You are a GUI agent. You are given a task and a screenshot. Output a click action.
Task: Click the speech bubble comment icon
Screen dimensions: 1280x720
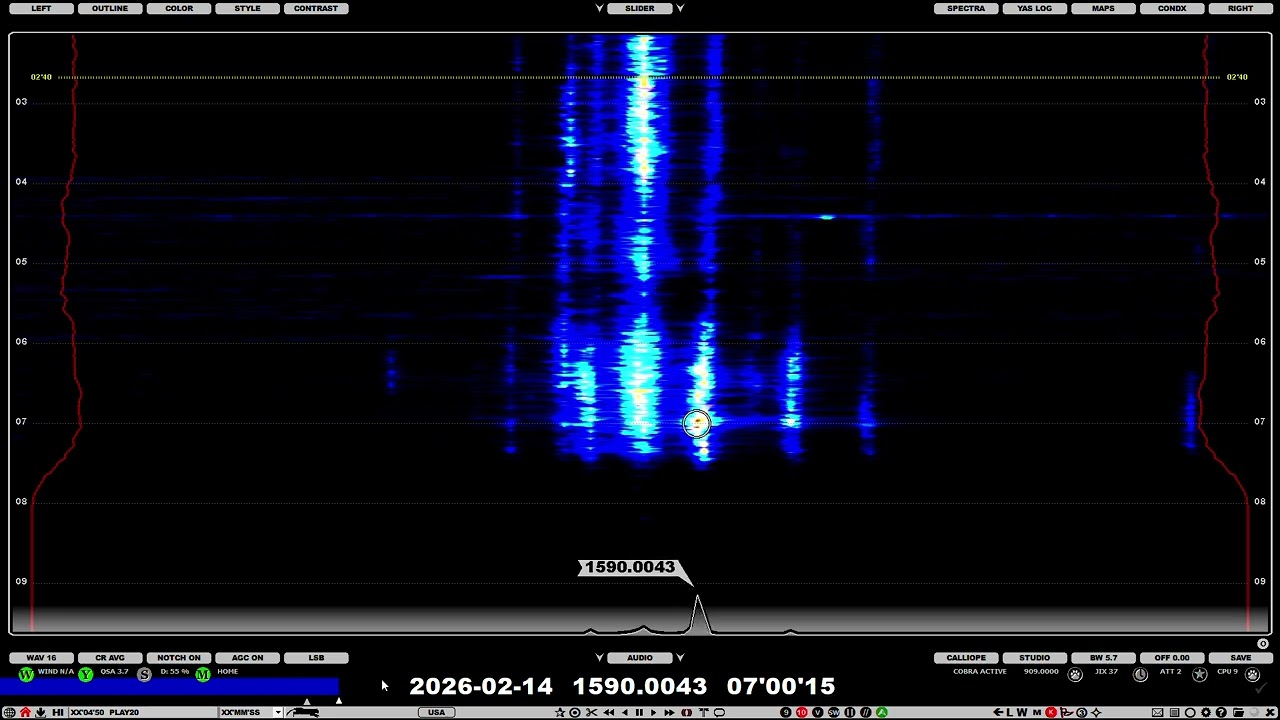[x=719, y=713]
